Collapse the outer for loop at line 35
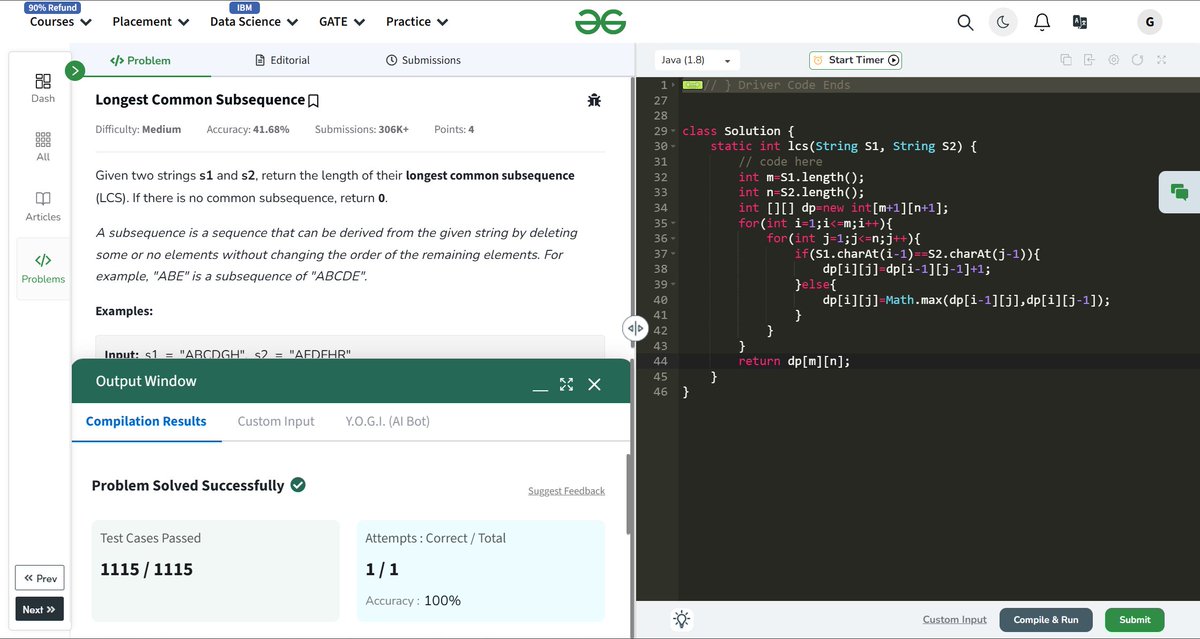The width and height of the screenshot is (1200, 639). [x=674, y=223]
